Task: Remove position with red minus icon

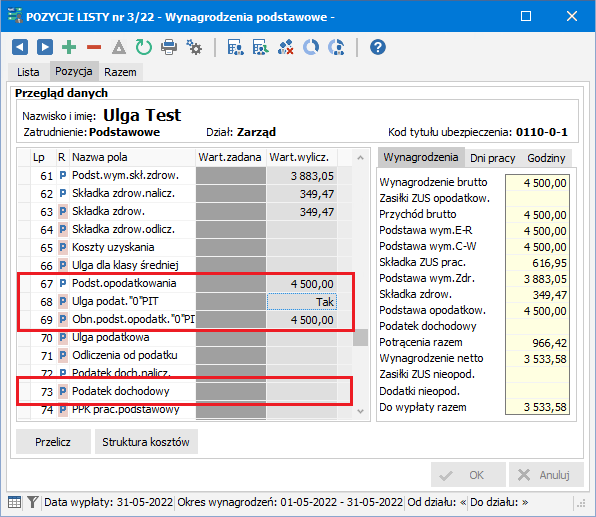Action: pos(94,48)
